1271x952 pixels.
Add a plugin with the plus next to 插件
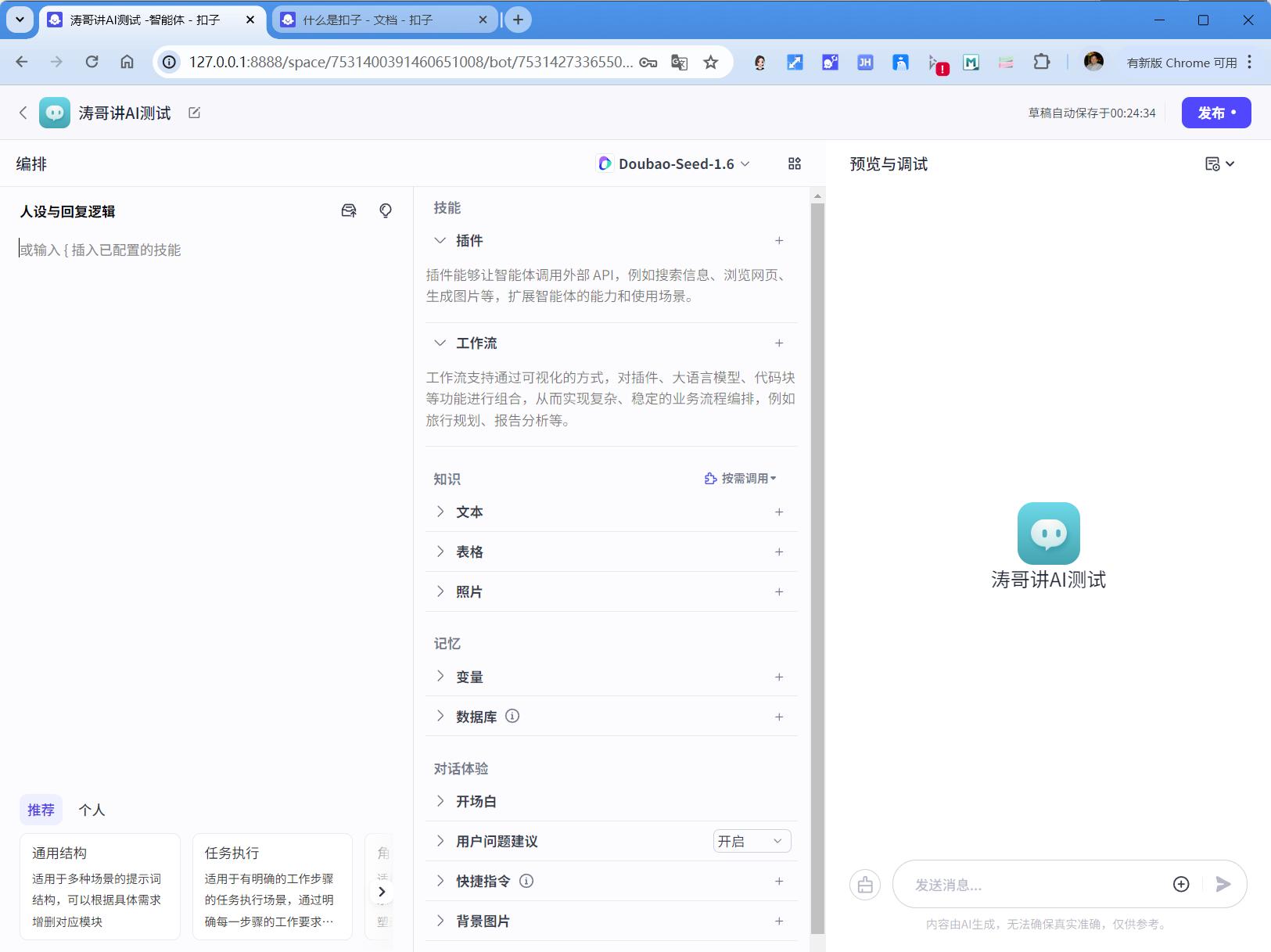coord(780,240)
